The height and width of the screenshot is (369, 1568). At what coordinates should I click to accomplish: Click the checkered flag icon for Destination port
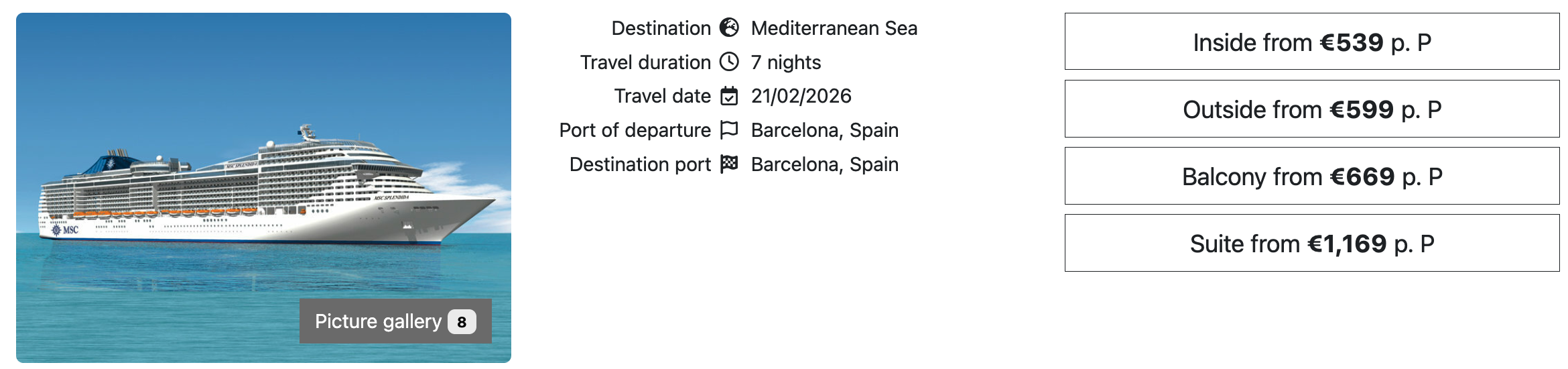729,164
